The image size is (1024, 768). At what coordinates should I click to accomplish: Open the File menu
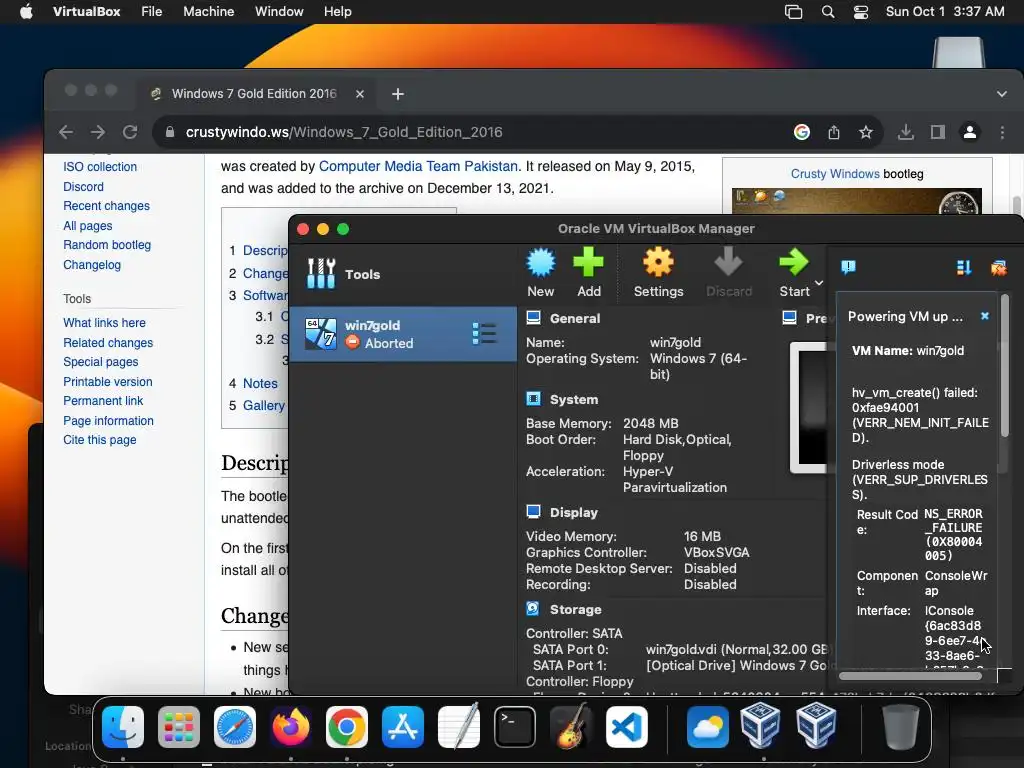(152, 12)
